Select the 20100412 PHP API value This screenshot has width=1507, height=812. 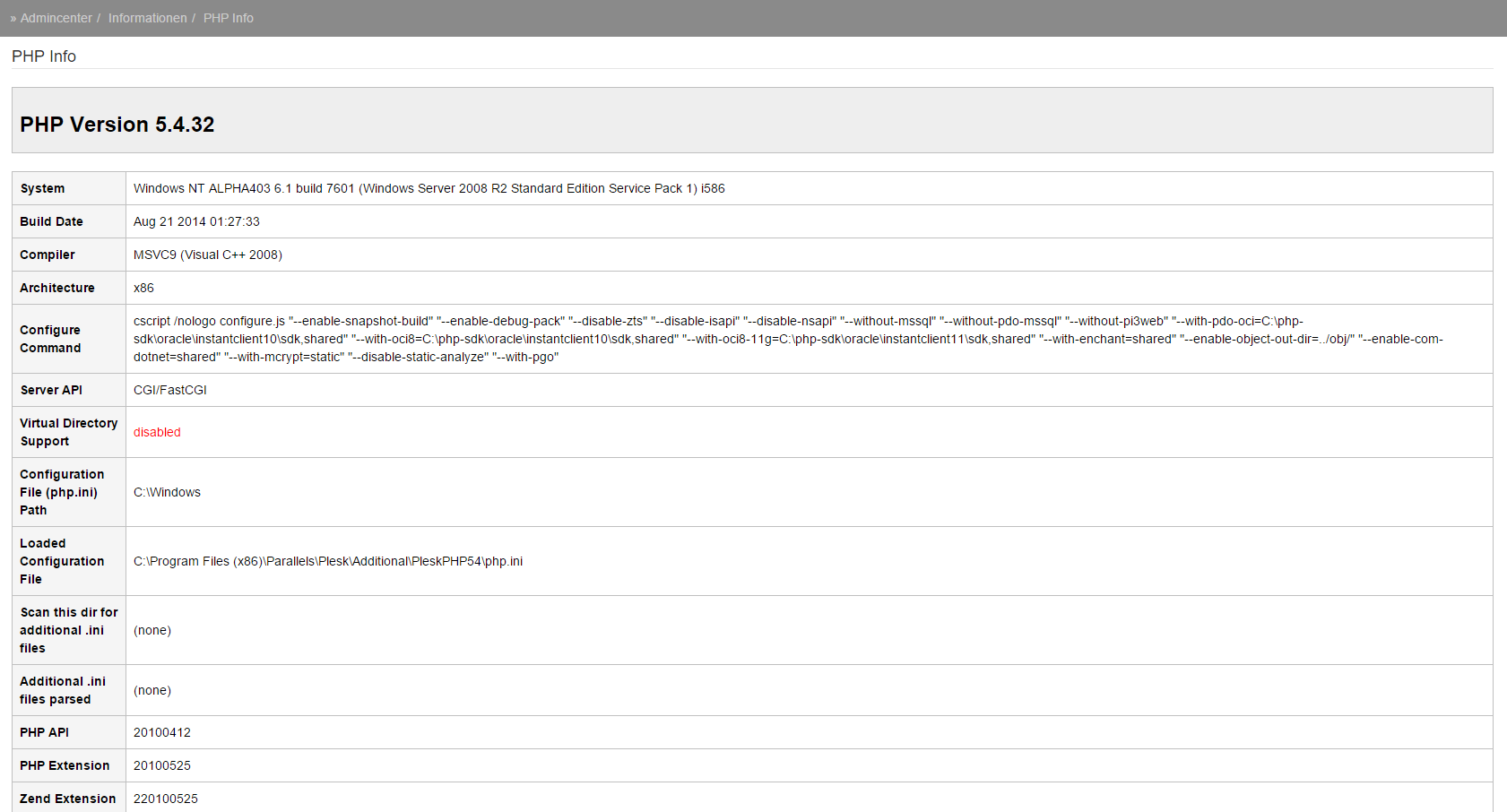(162, 732)
